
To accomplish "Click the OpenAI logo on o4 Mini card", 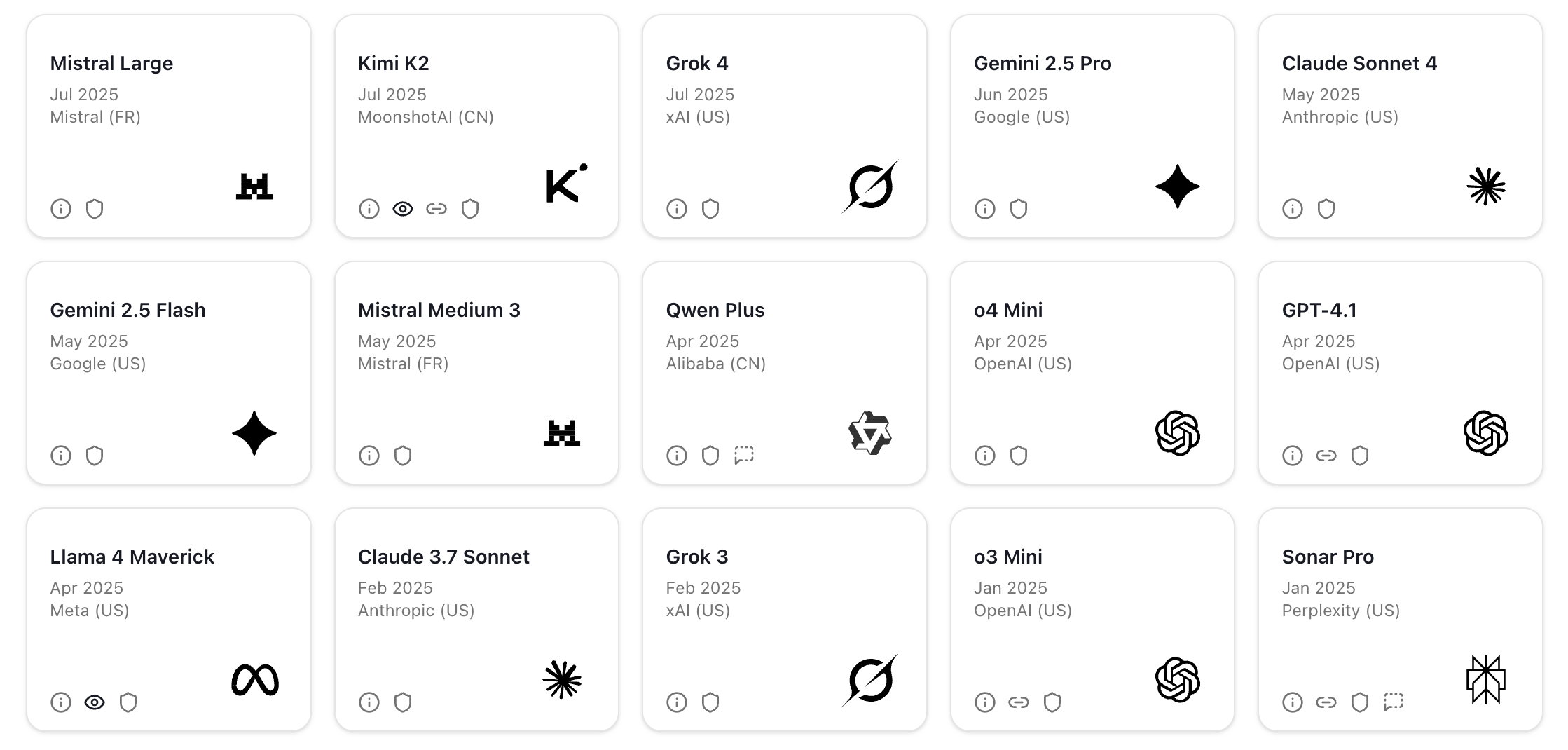I will pos(1177,434).
